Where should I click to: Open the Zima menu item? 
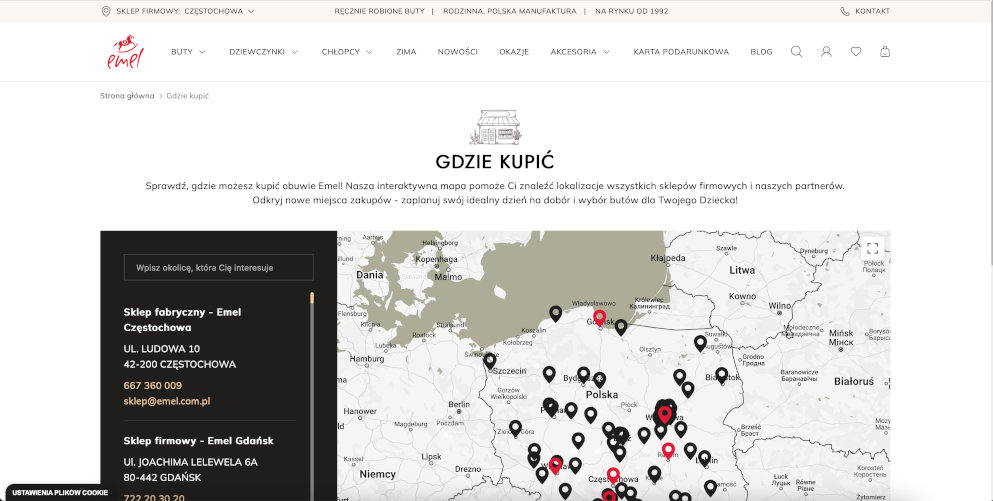pyautogui.click(x=406, y=52)
